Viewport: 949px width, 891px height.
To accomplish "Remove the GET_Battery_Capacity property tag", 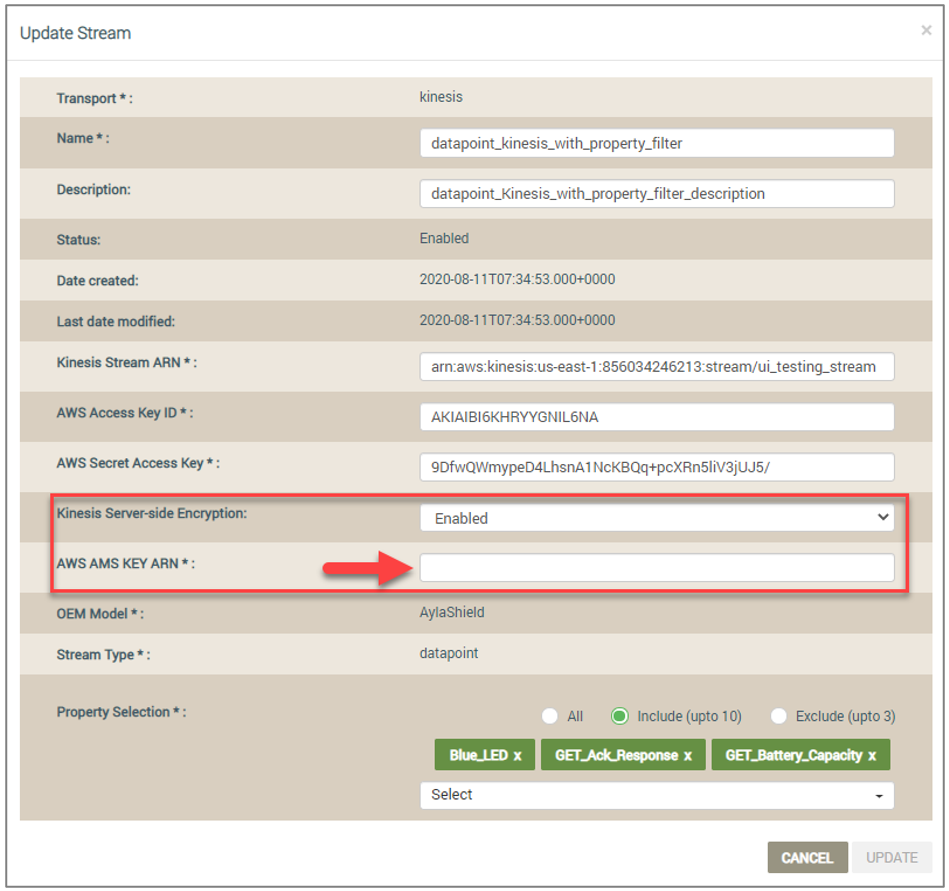I will (x=872, y=755).
